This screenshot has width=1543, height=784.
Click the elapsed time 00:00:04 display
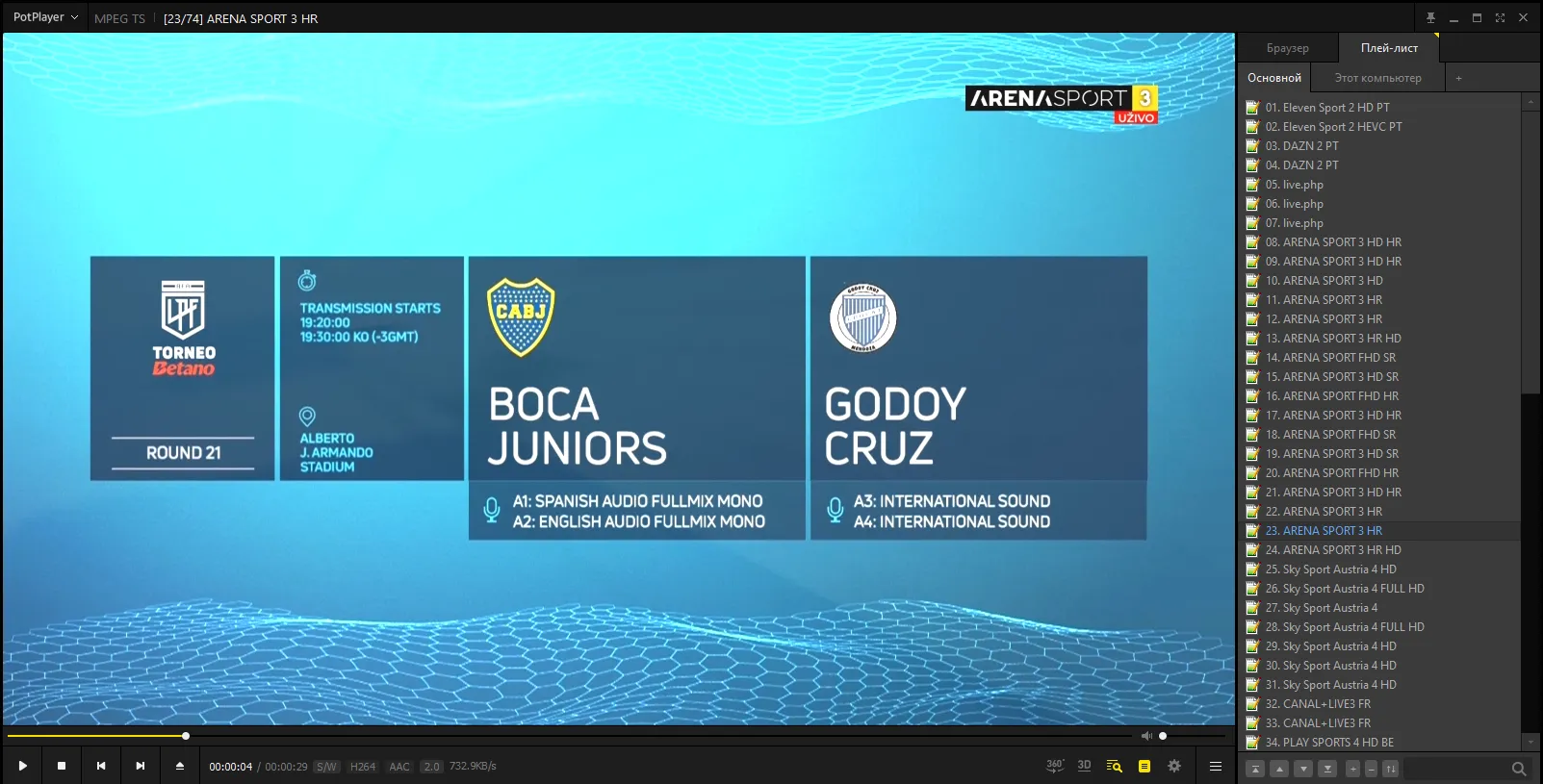tap(231, 767)
